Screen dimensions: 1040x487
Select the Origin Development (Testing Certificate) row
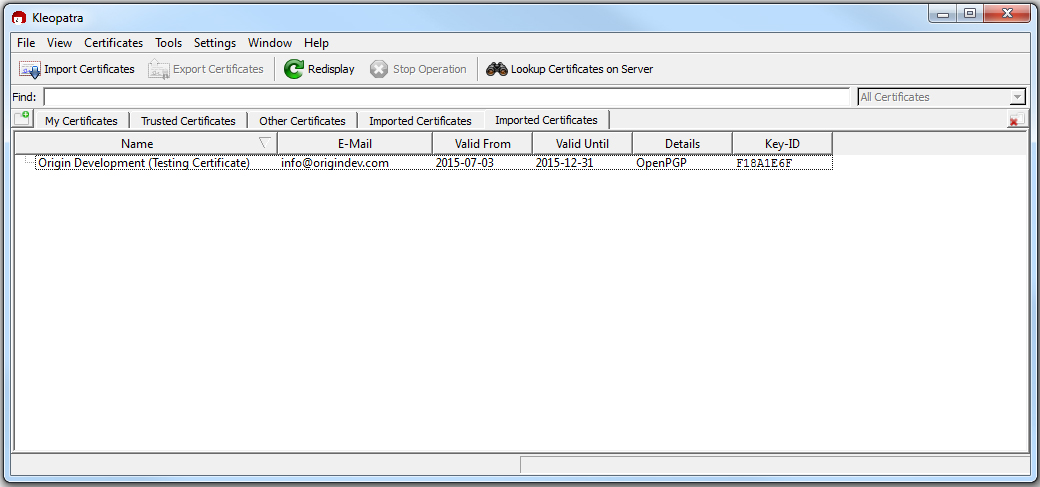(x=434, y=163)
